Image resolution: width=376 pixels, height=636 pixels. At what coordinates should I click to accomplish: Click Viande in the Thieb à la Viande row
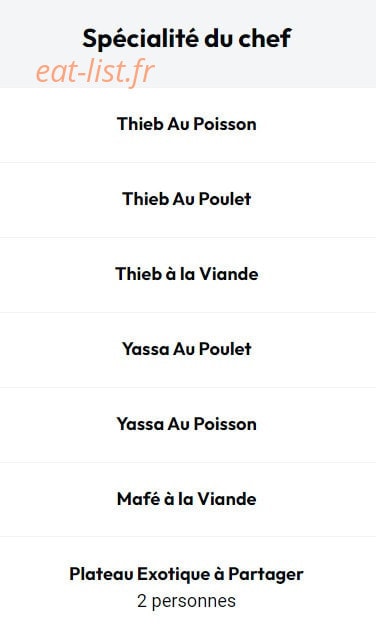click(x=229, y=274)
